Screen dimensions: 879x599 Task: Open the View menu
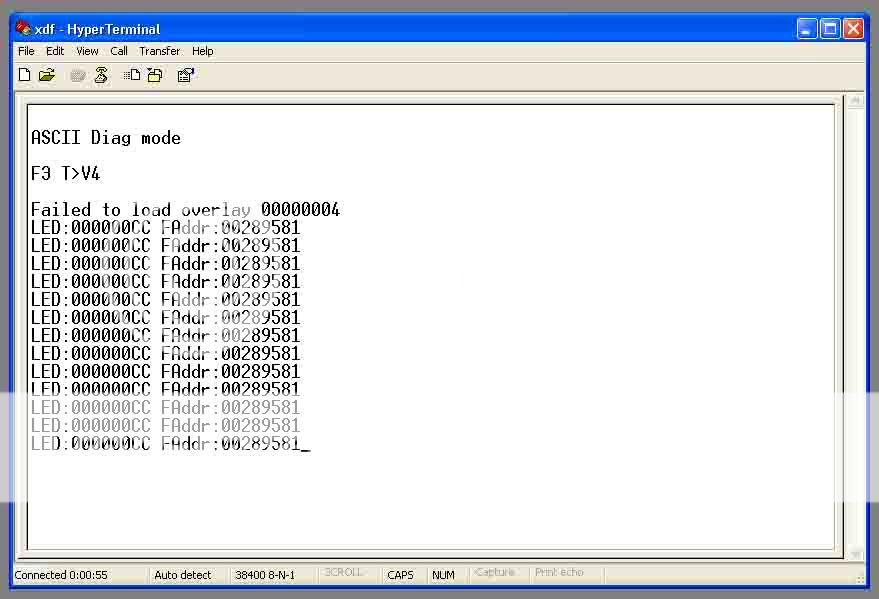[x=88, y=51]
